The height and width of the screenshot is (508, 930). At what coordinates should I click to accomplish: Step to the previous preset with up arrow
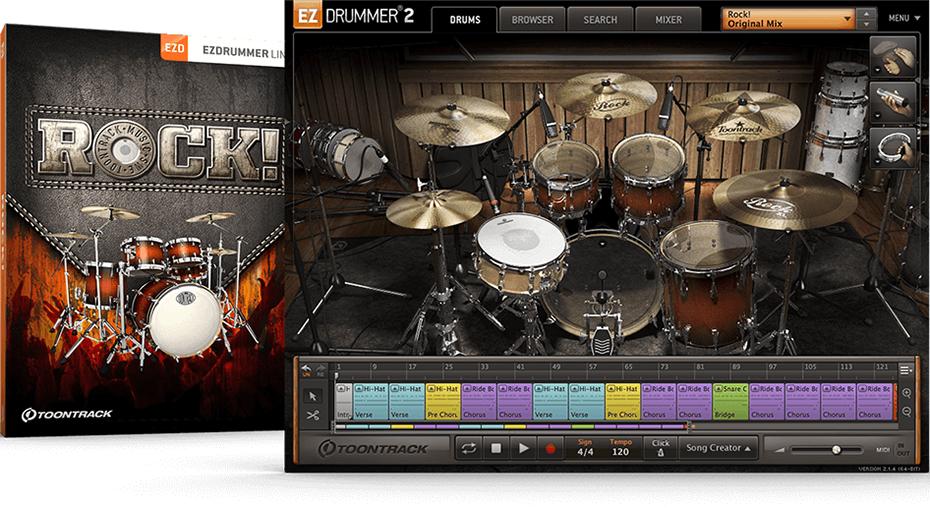(x=867, y=14)
